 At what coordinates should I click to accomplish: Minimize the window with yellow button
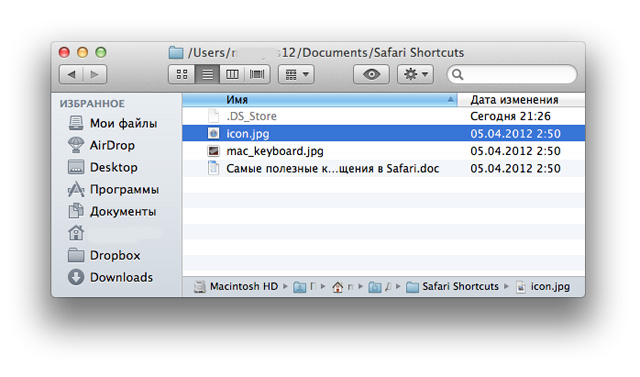pos(82,52)
